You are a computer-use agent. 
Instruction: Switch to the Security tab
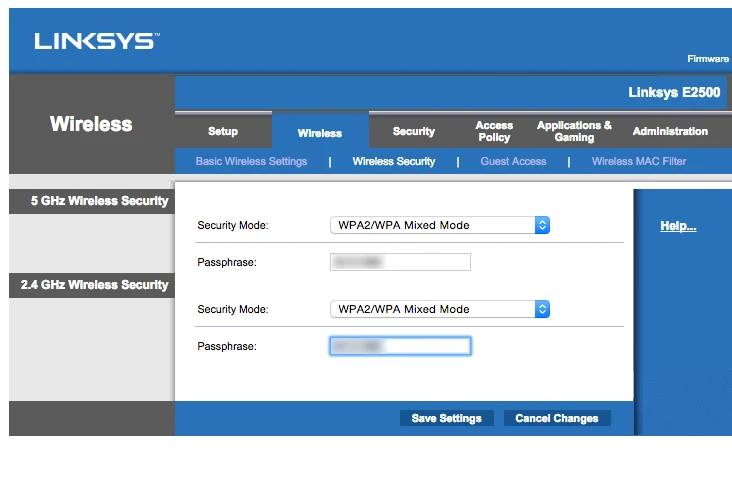click(x=413, y=132)
